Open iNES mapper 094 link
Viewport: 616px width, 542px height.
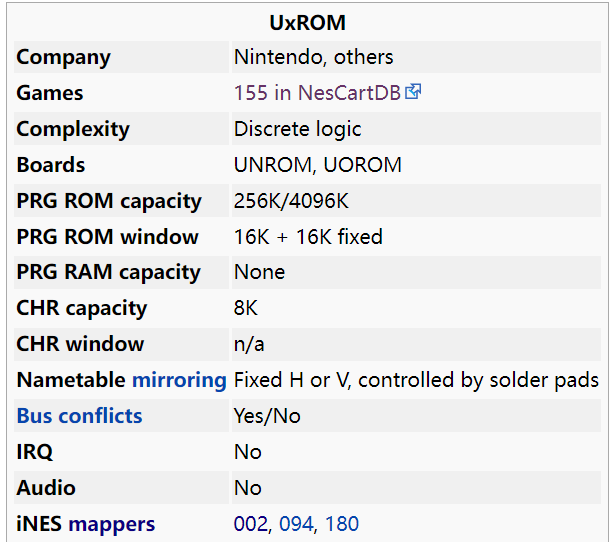[x=296, y=524]
